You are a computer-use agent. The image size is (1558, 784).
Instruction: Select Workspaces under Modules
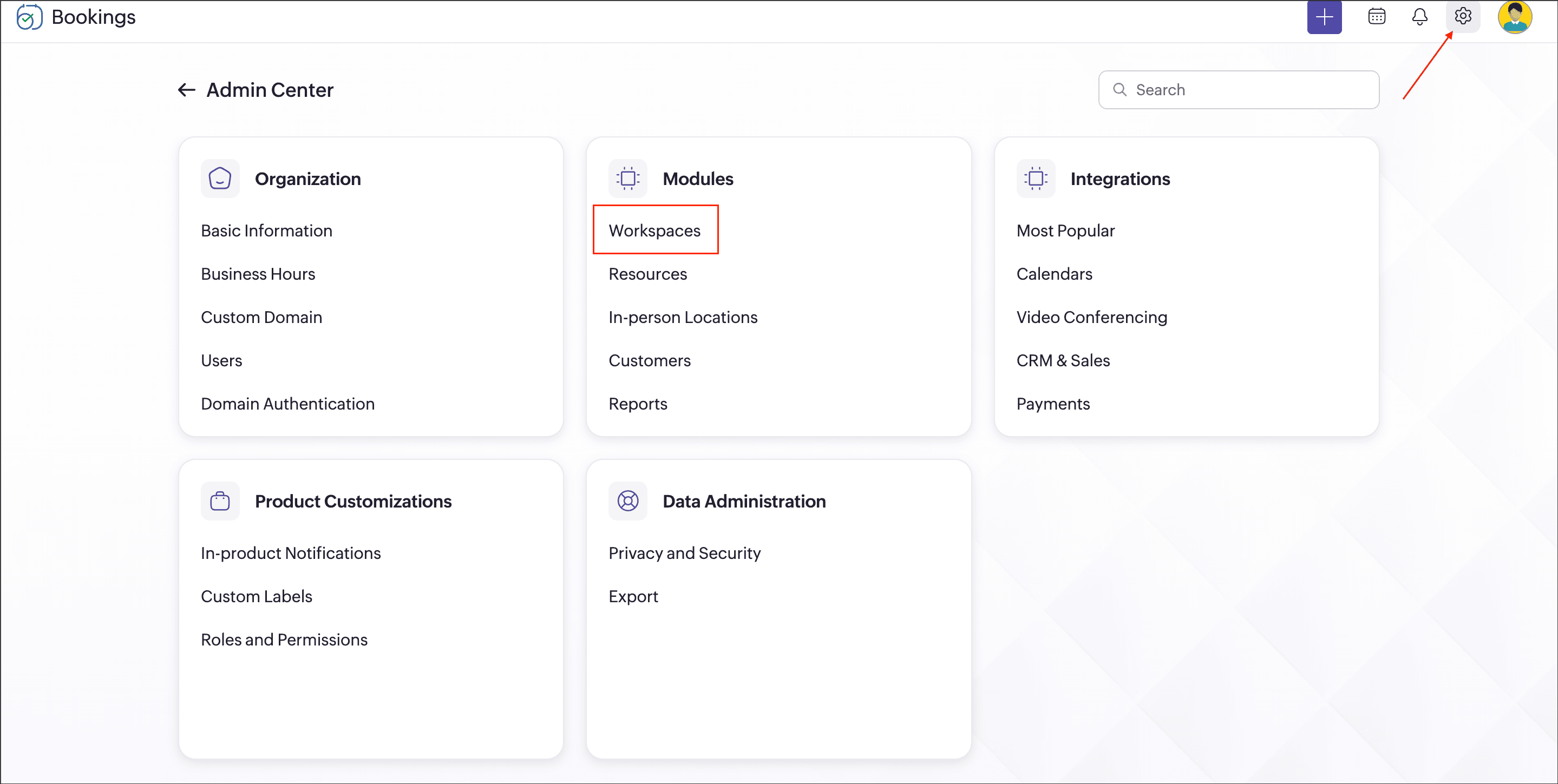click(654, 230)
